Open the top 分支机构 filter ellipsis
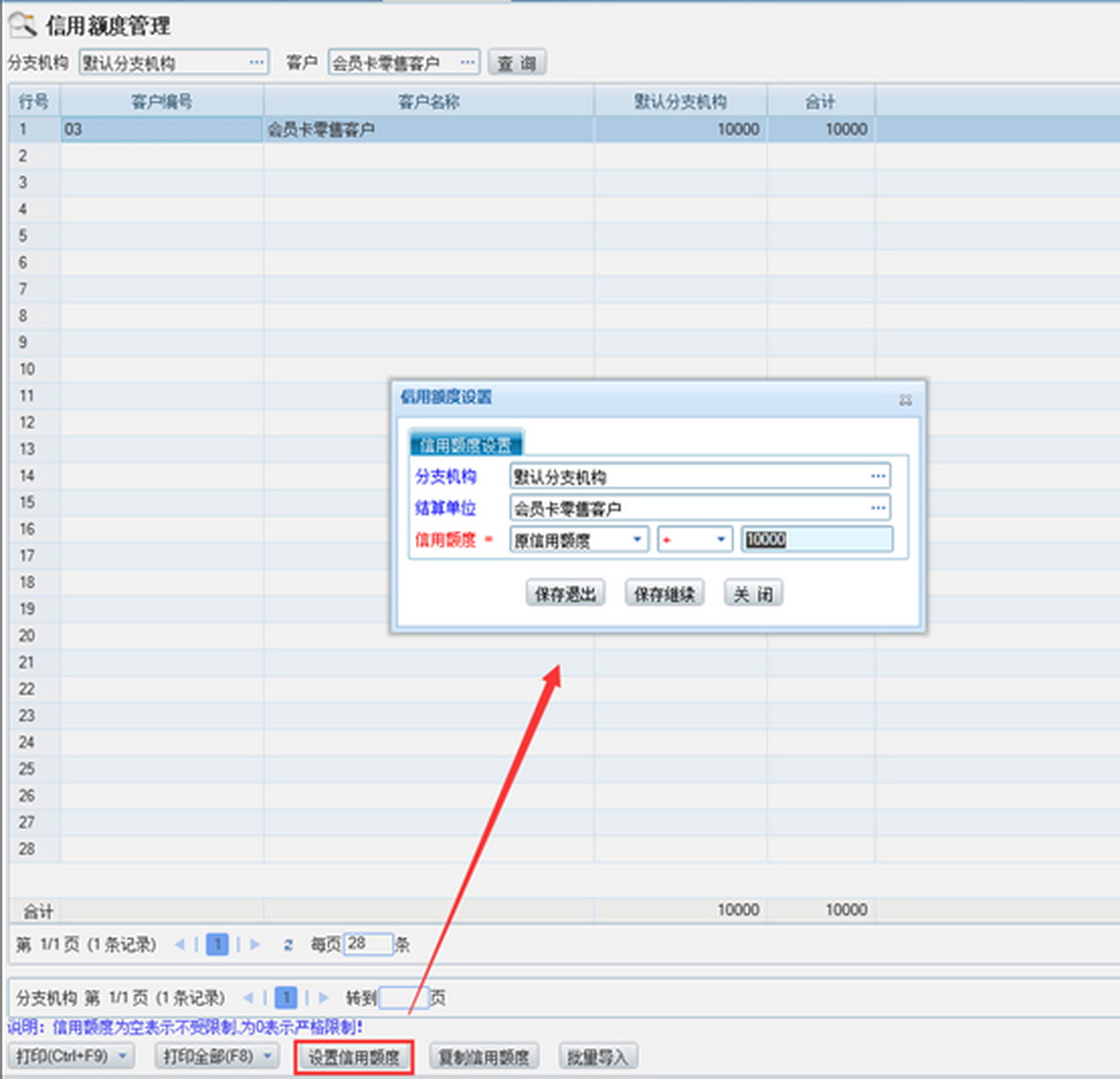 pos(256,63)
